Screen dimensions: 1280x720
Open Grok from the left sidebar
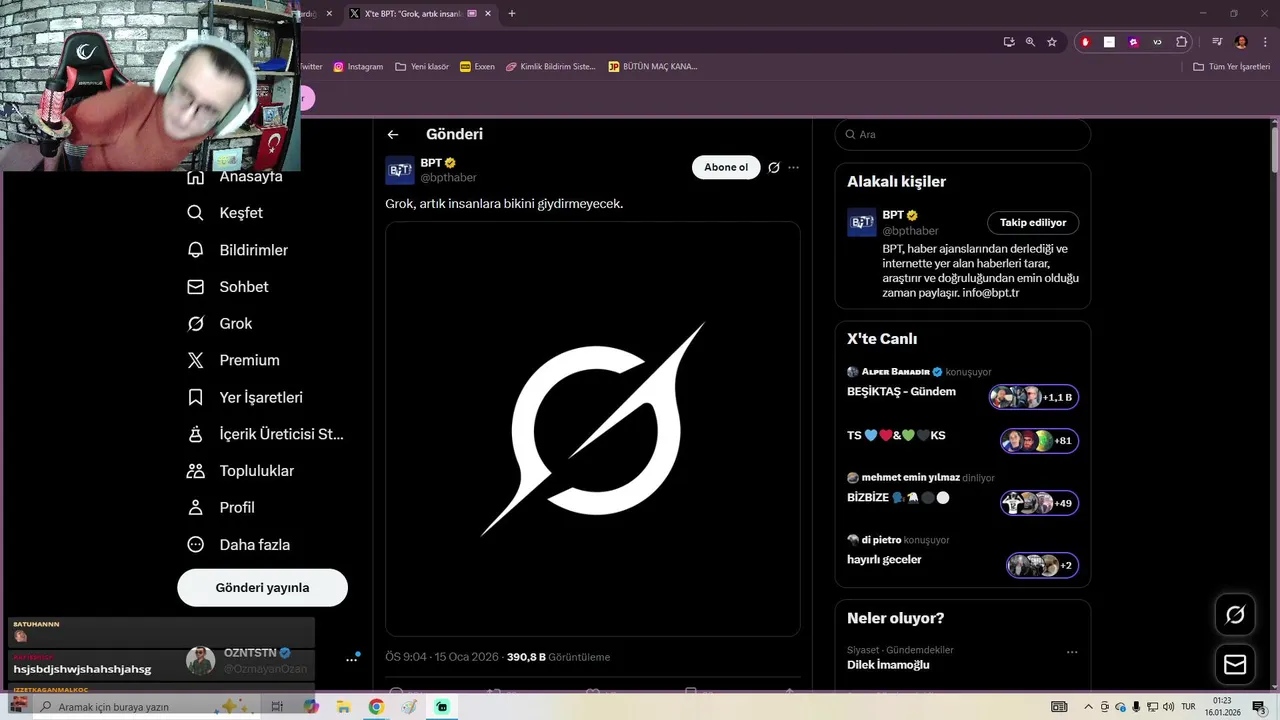(x=220, y=324)
